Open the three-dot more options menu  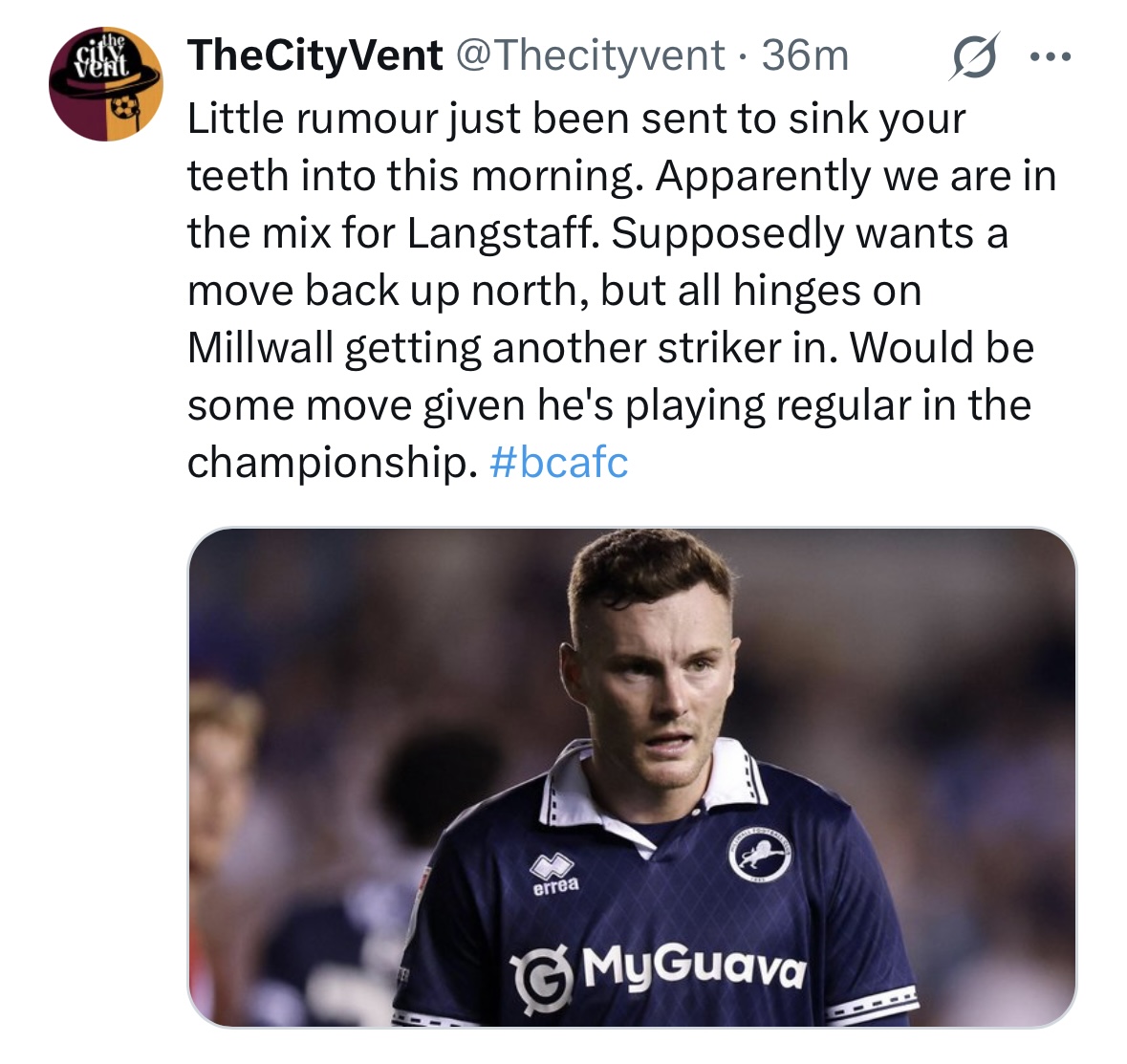pyautogui.click(x=1051, y=56)
